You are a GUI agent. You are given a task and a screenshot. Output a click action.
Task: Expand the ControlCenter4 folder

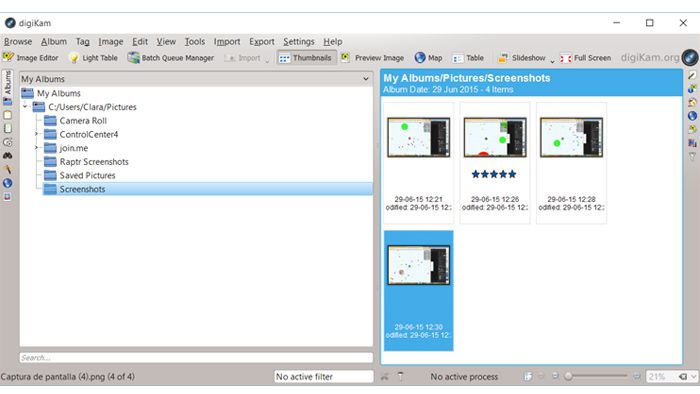click(x=37, y=134)
